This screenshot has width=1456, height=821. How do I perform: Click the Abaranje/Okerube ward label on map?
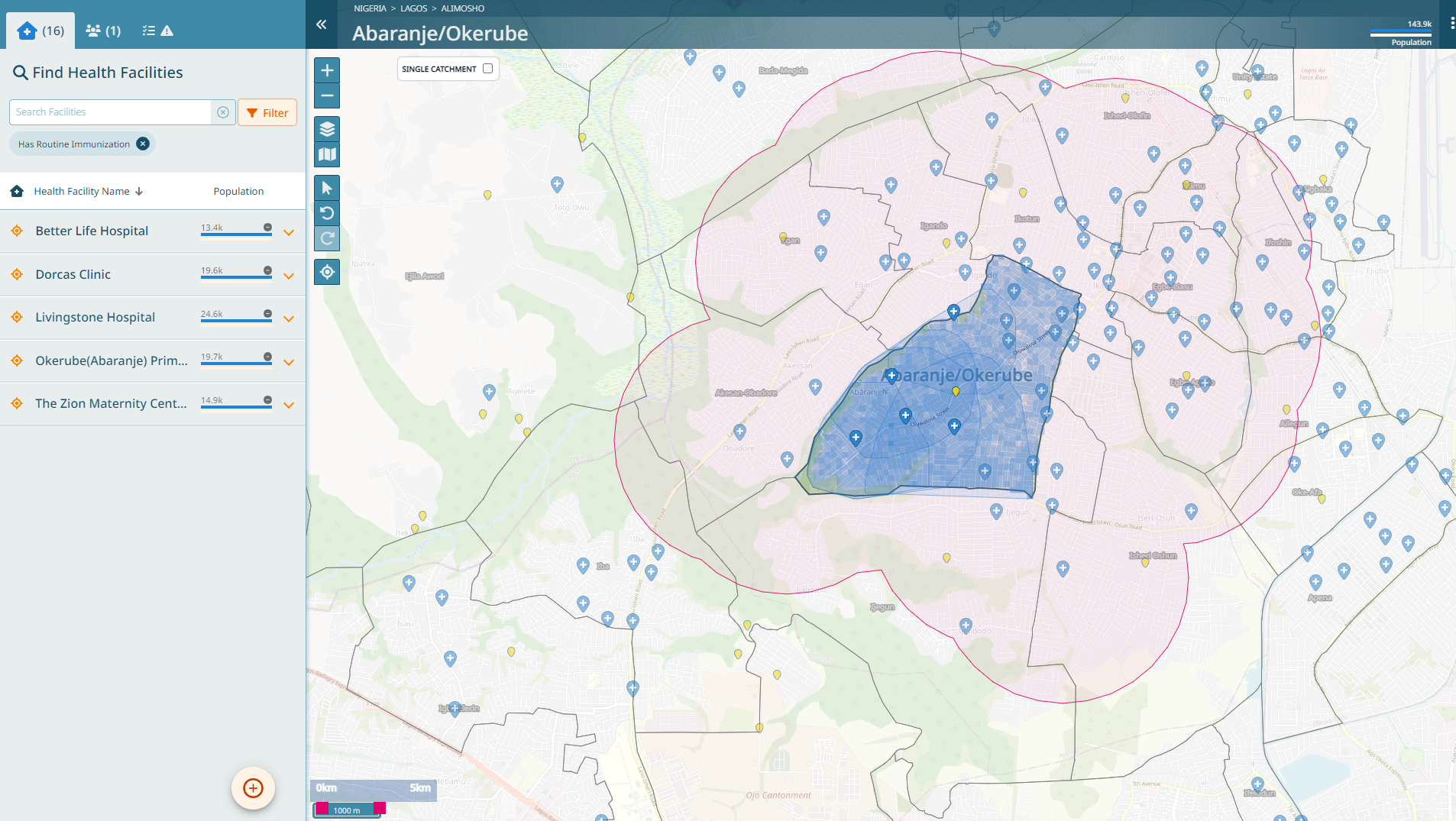(x=956, y=375)
